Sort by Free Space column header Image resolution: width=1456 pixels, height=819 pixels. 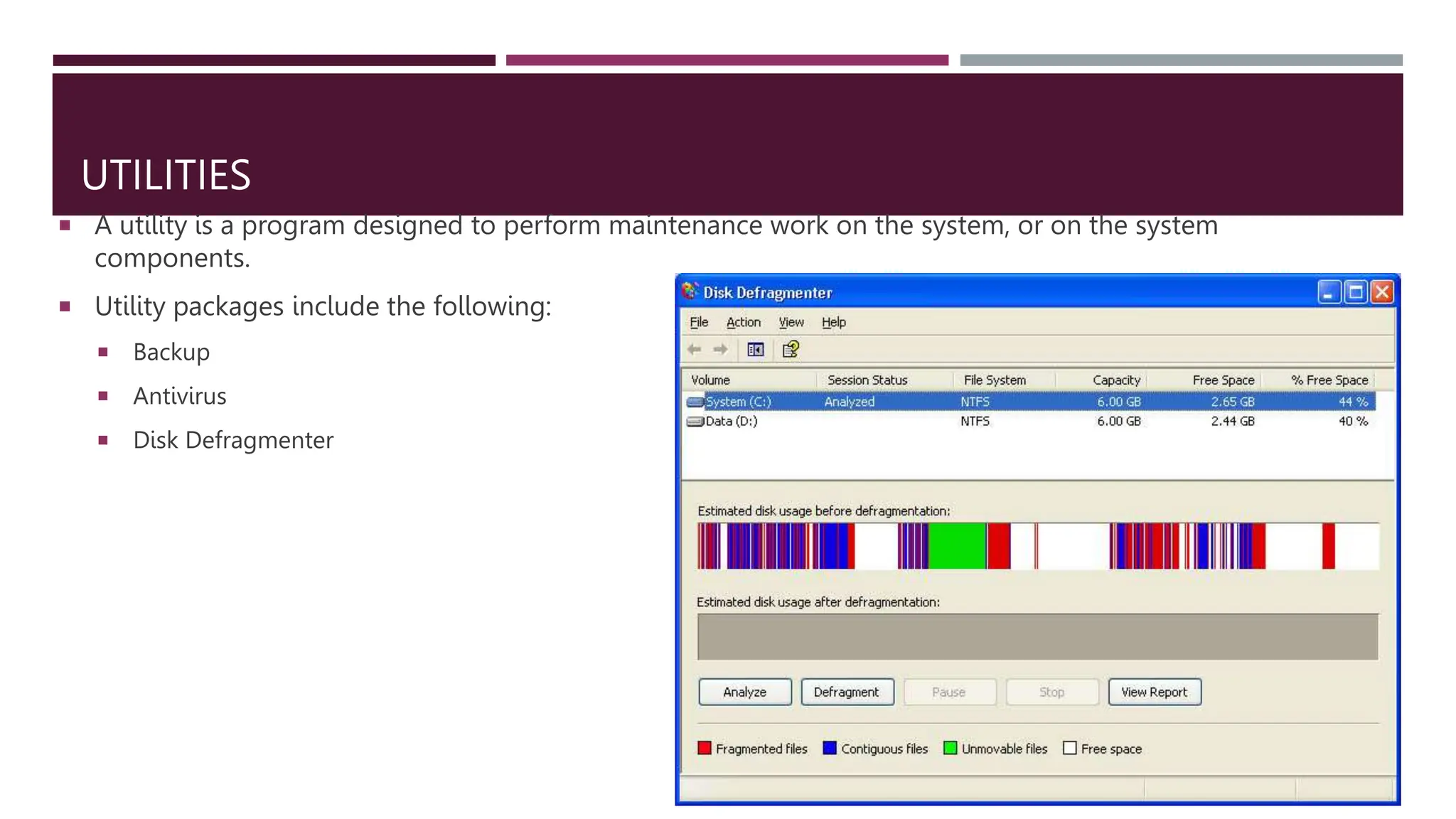tap(1204, 380)
